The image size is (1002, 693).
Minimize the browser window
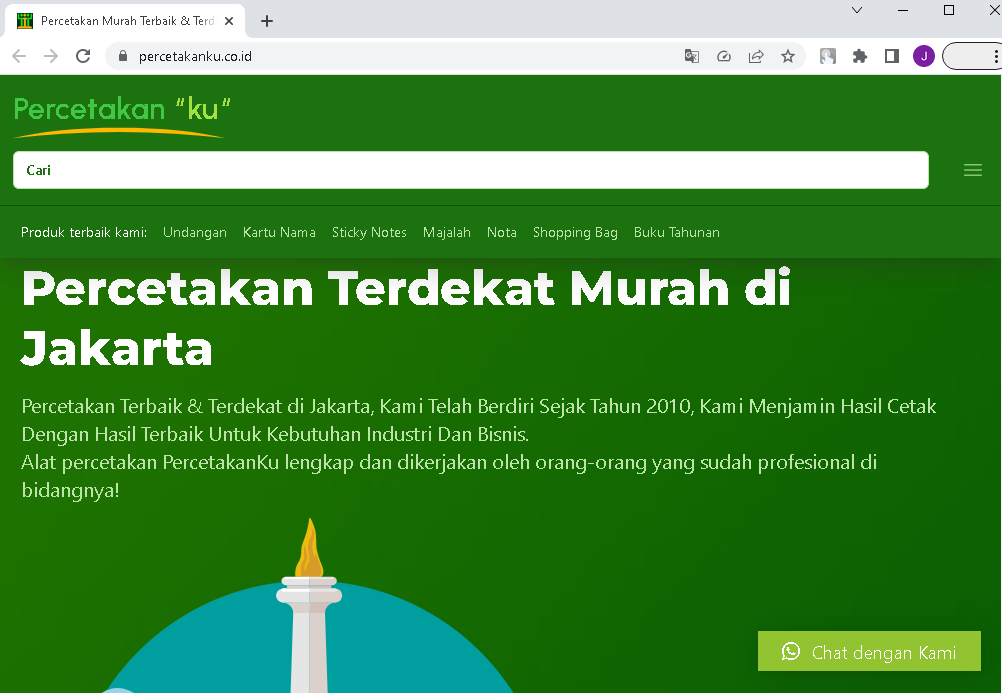tap(903, 10)
